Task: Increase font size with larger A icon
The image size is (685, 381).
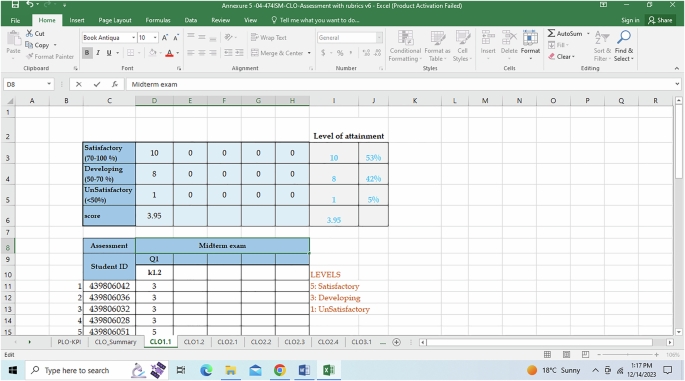Action: [165, 38]
